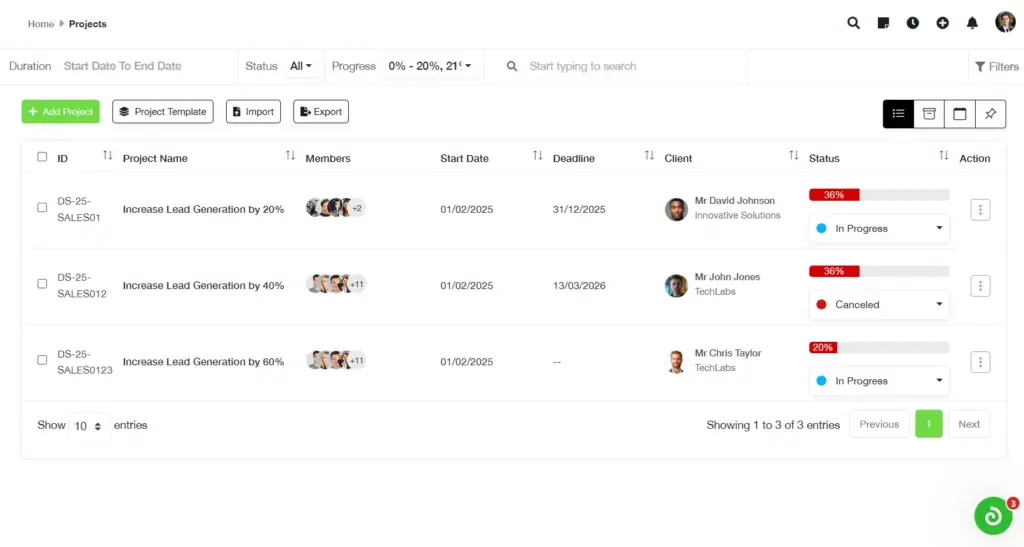Open client Mr John Jones
1024x547 pixels.
(727, 277)
